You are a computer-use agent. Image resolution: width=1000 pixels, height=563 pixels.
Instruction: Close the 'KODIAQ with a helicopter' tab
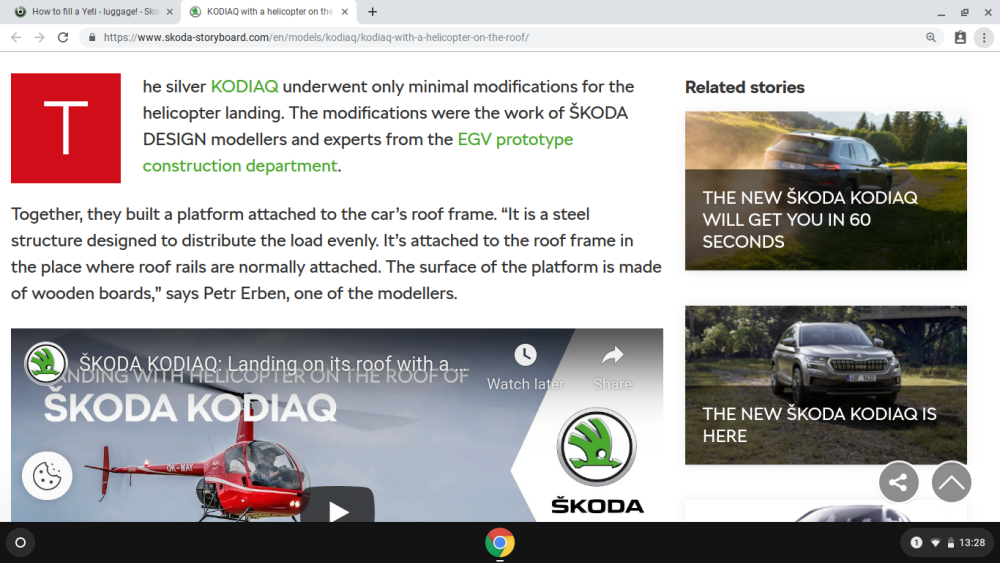click(344, 11)
